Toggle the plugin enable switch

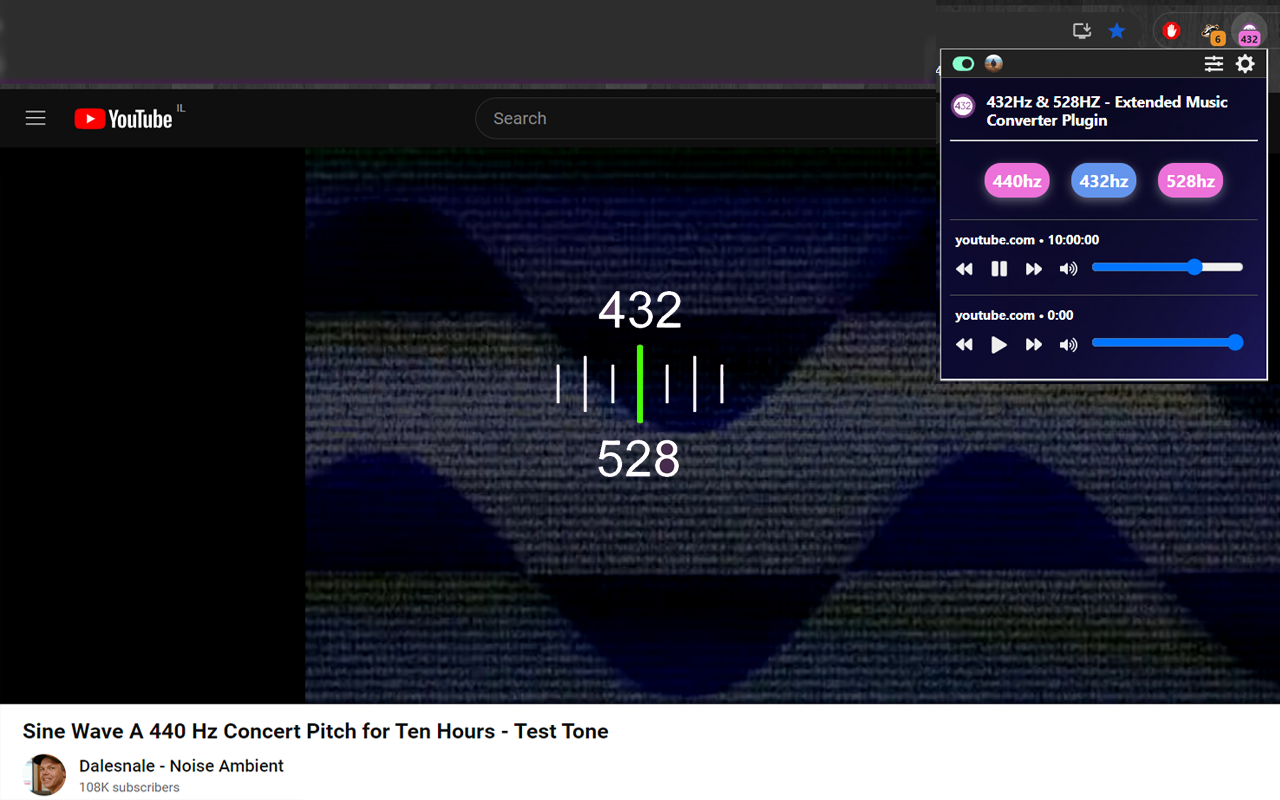(961, 63)
